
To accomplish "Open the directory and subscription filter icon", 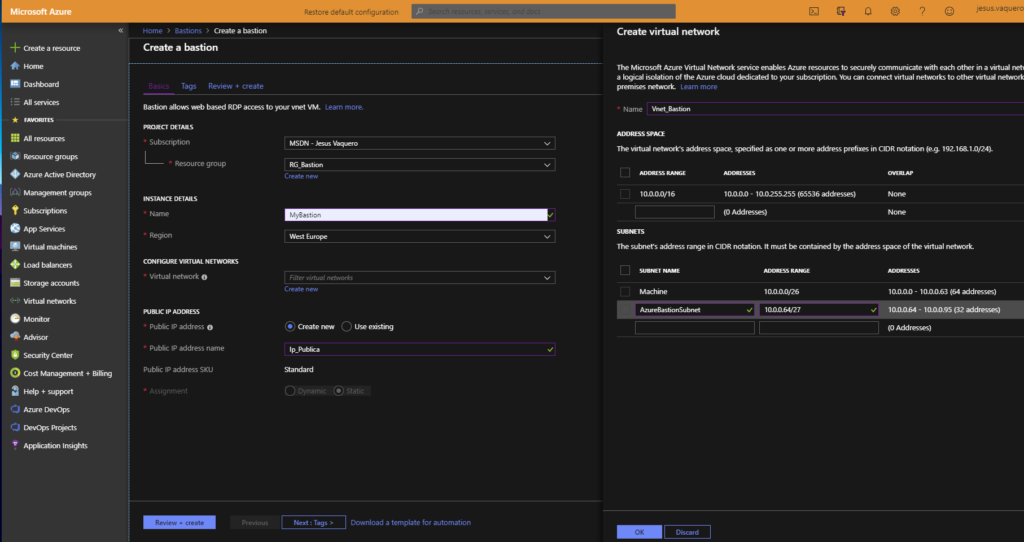I will point(841,11).
